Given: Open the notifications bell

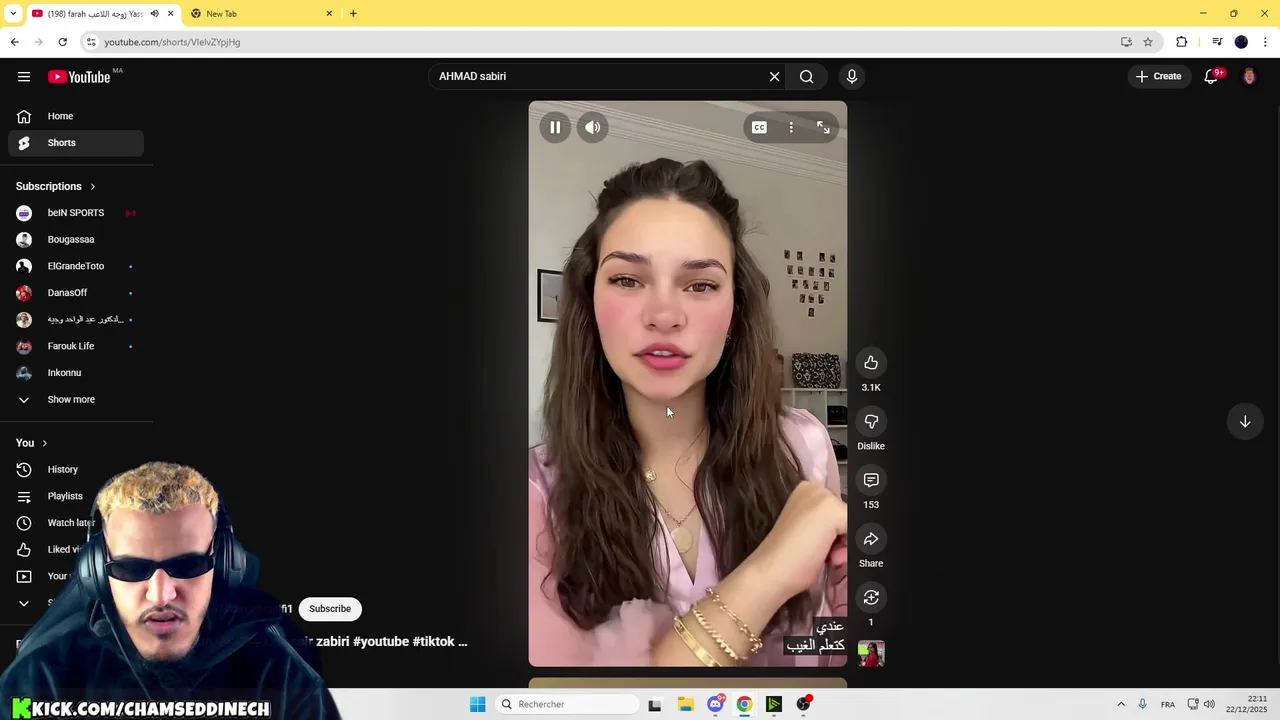Looking at the screenshot, I should [x=1211, y=77].
